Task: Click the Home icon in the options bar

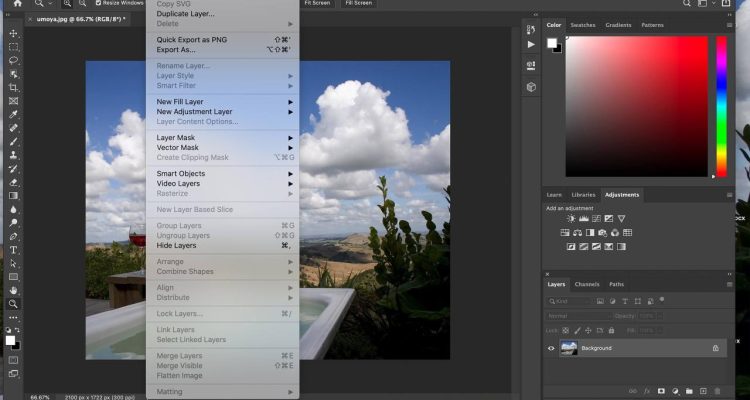Action: [18, 3]
